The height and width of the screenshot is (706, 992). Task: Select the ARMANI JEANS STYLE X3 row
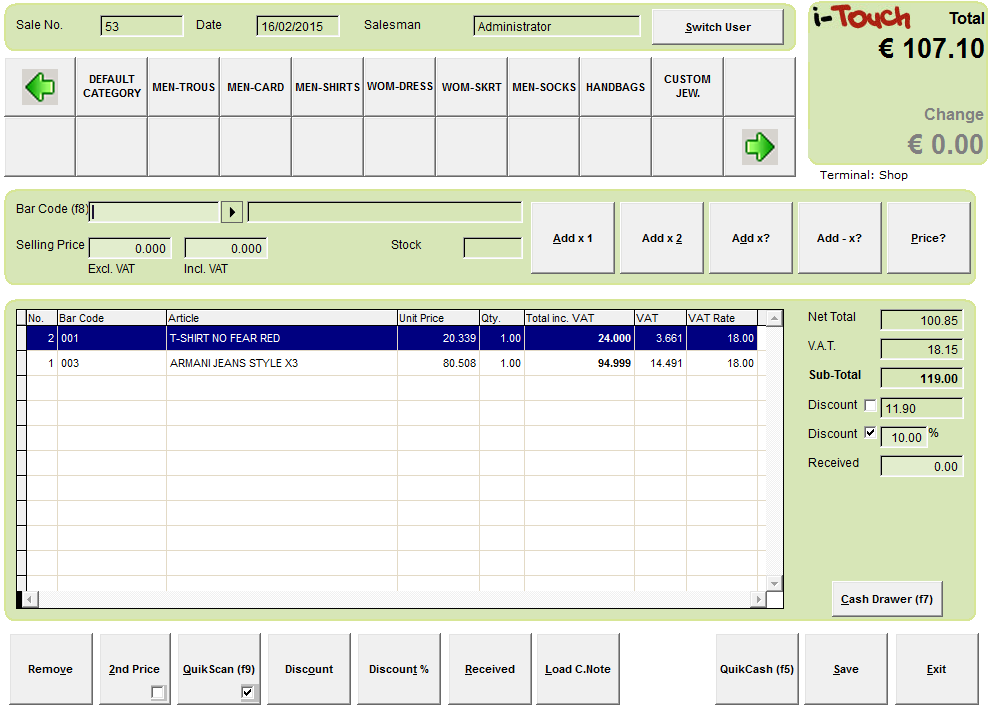tap(280, 364)
